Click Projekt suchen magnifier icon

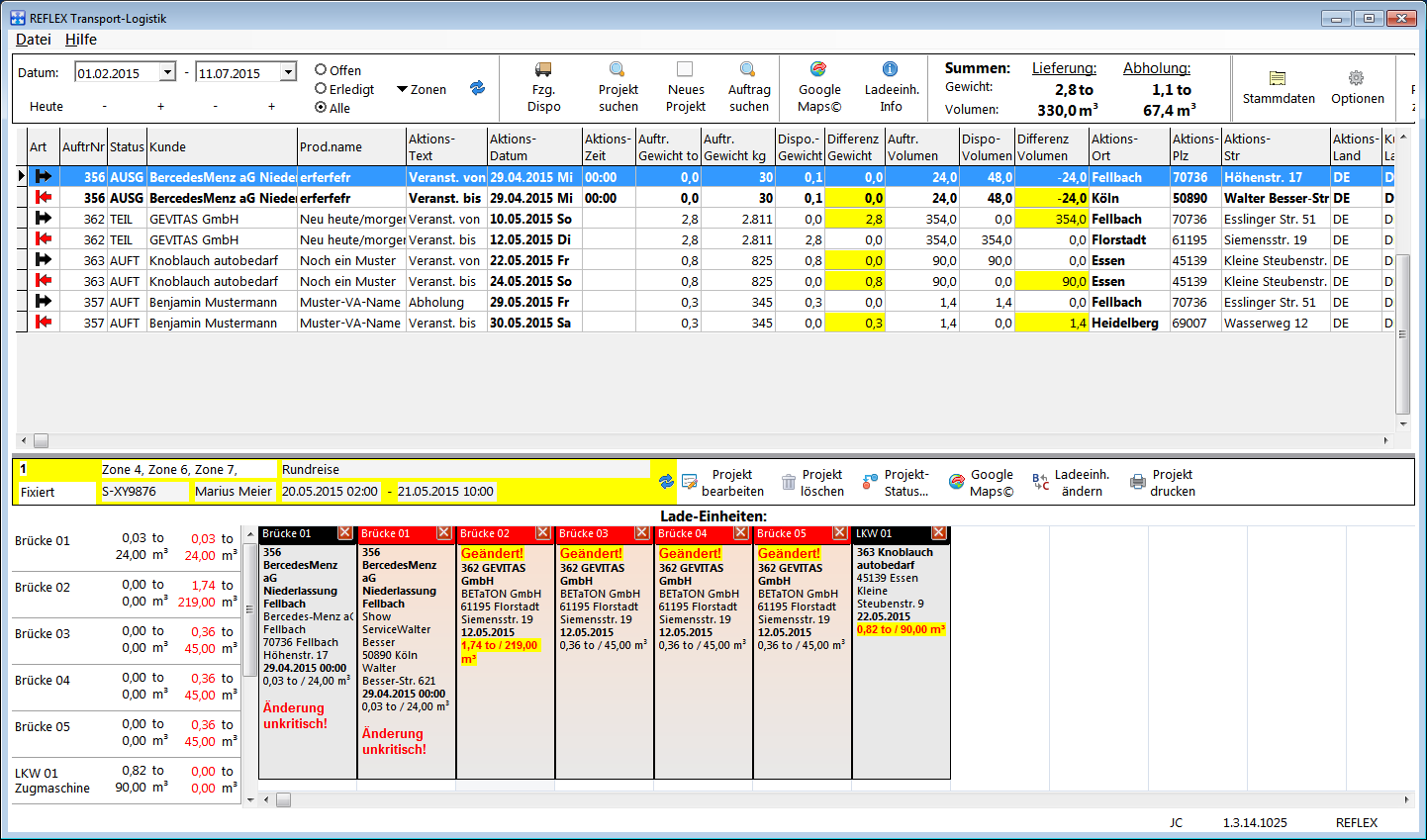click(618, 70)
